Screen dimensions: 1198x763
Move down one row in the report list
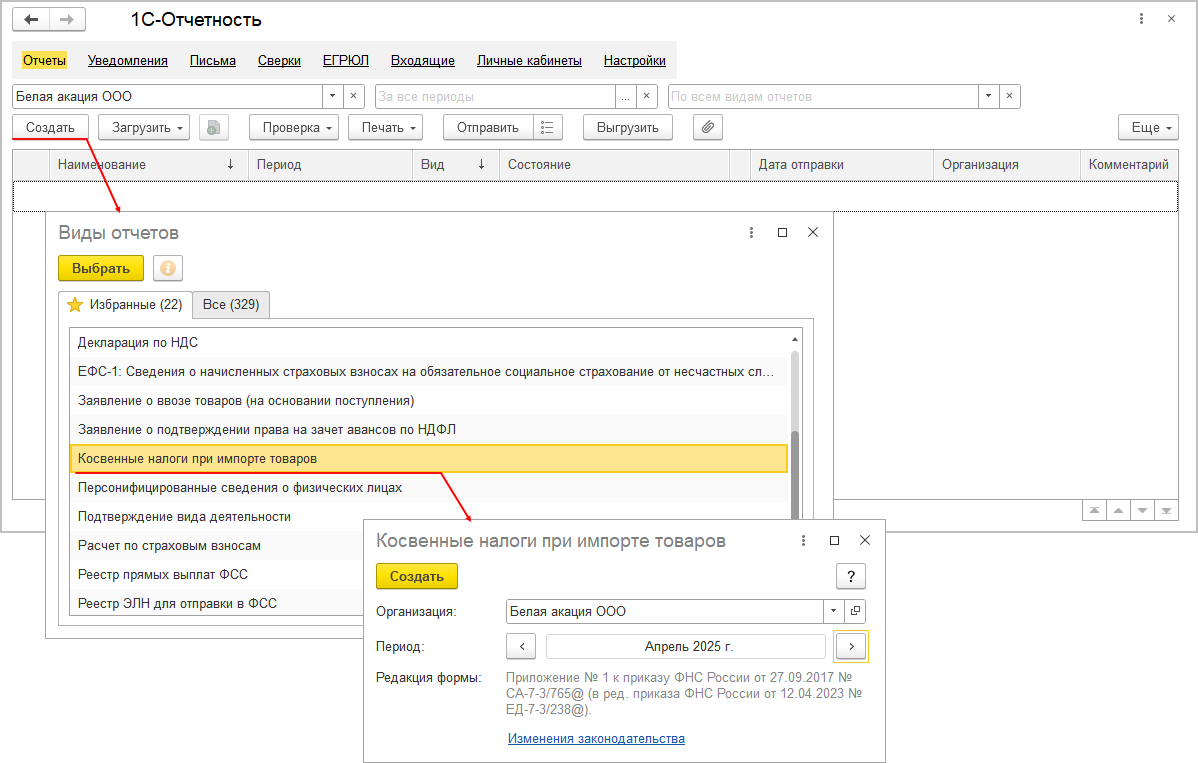tap(1142, 510)
